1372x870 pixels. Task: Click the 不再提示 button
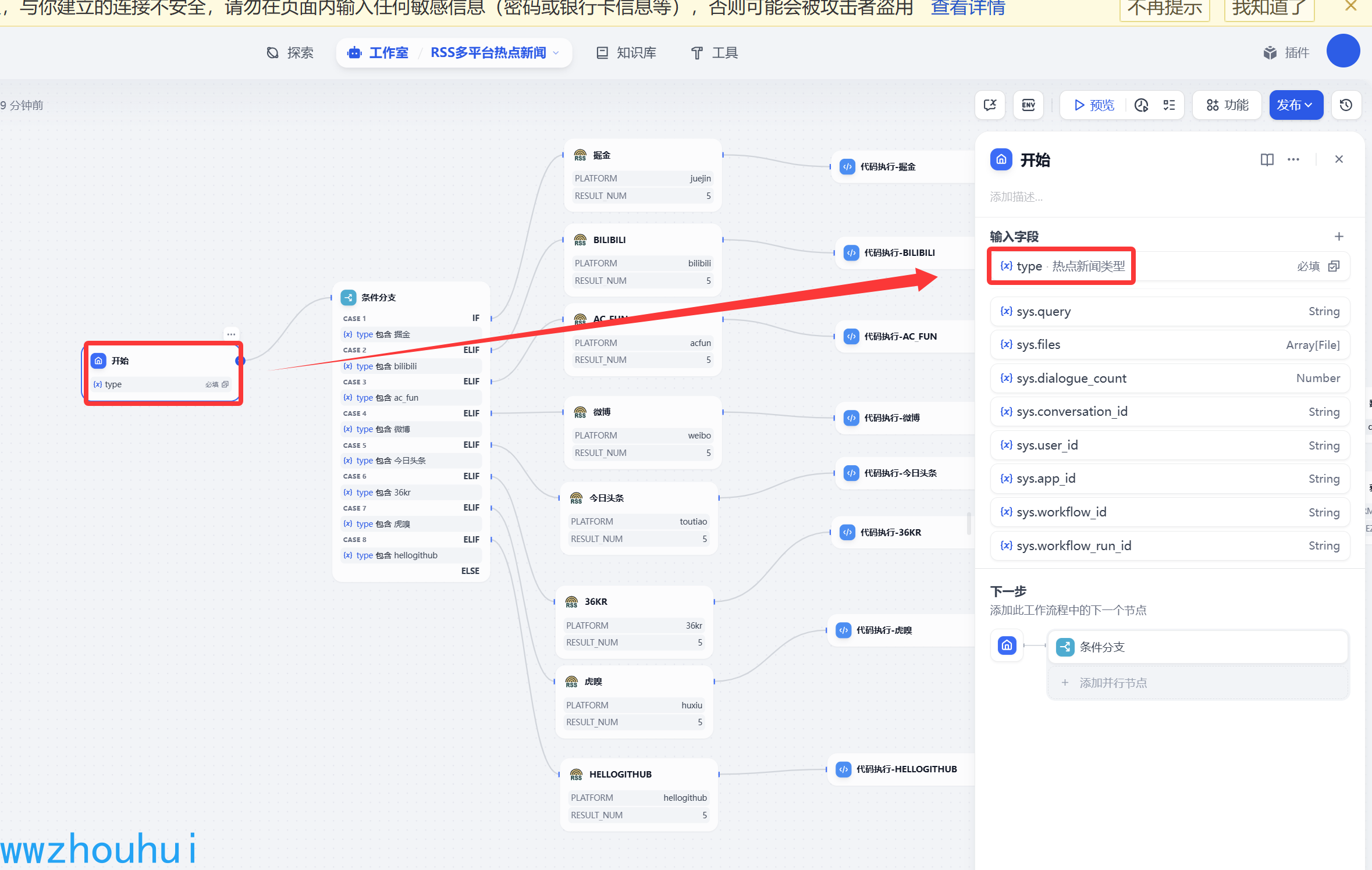coord(1165,9)
